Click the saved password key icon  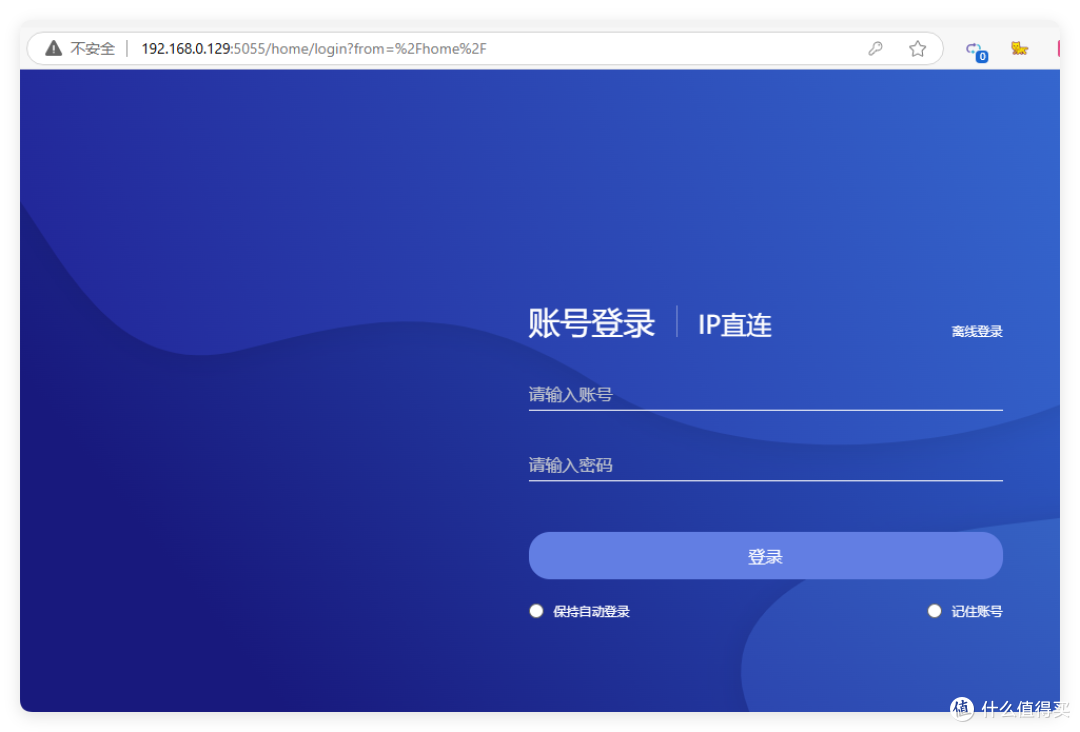click(875, 48)
